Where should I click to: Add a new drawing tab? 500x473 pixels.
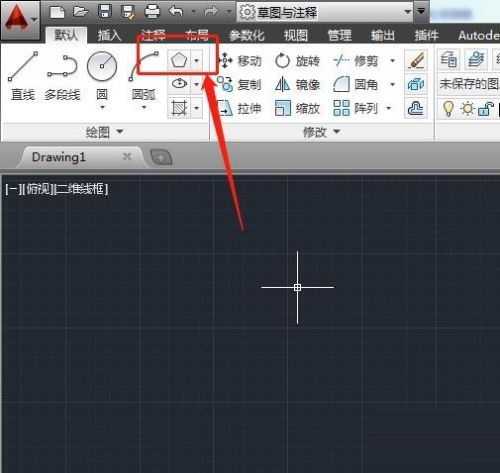tap(161, 157)
